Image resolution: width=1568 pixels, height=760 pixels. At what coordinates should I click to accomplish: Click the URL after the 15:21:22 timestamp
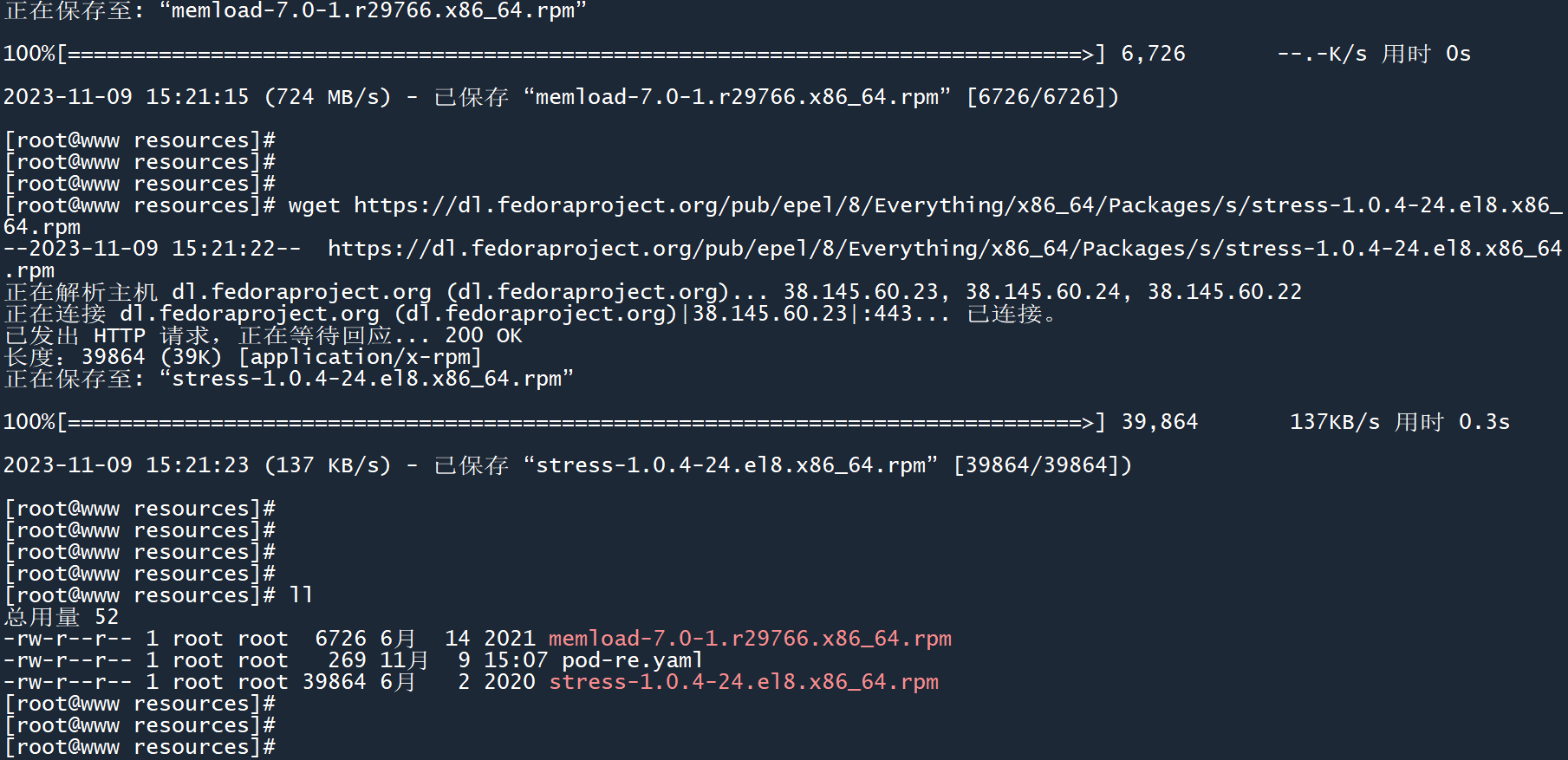pos(944,249)
